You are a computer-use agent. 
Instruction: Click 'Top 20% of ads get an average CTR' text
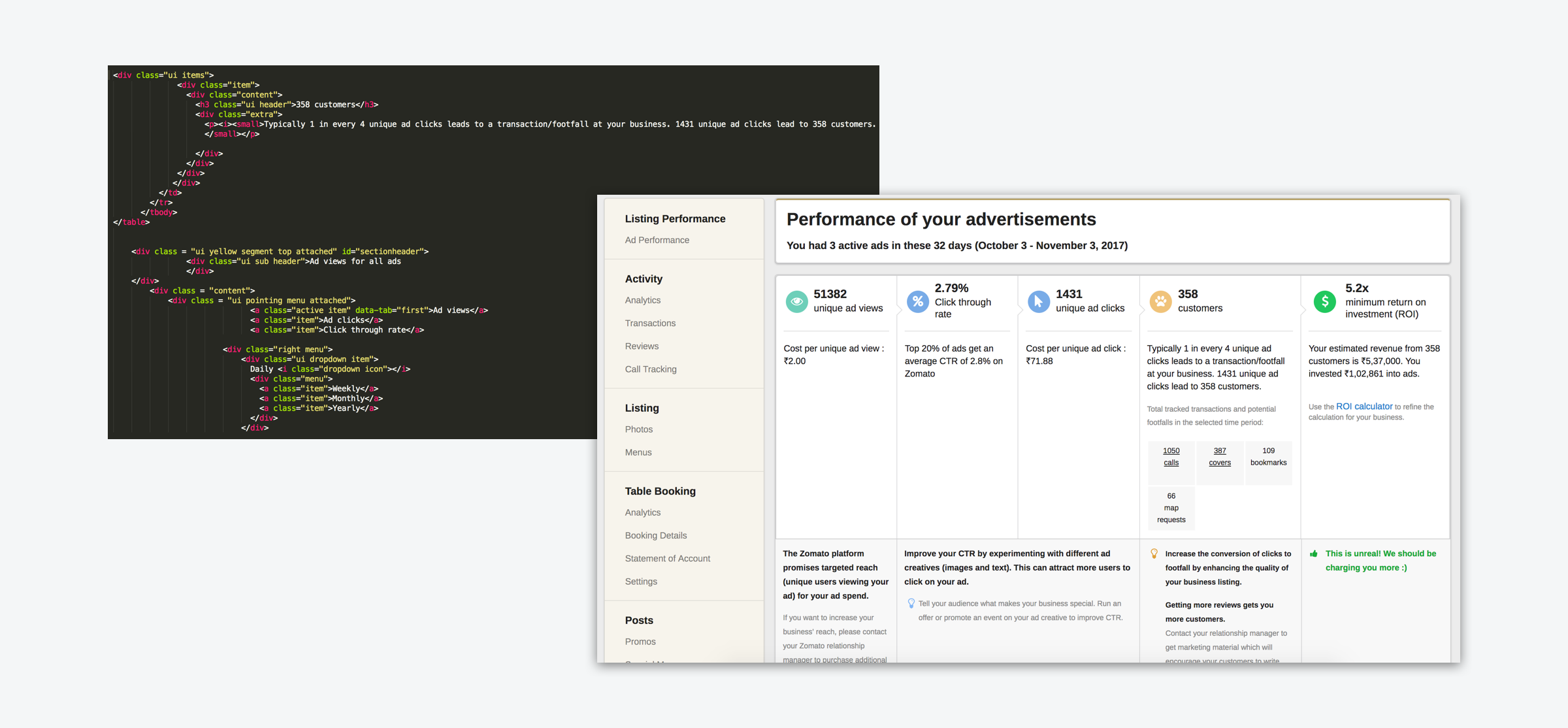(x=953, y=361)
